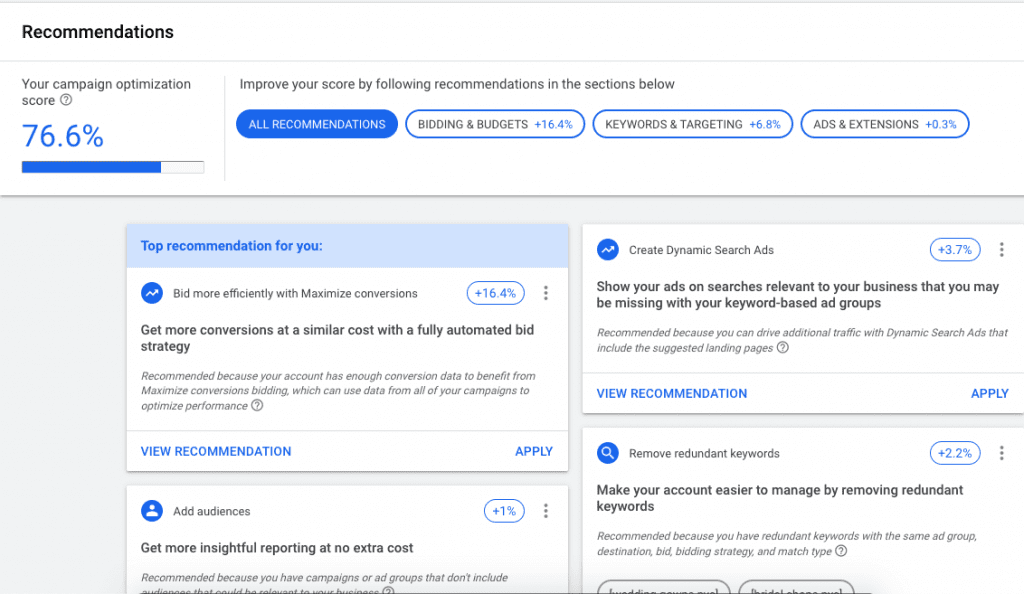
Task: Click the +3.7% score badge
Action: click(x=955, y=249)
